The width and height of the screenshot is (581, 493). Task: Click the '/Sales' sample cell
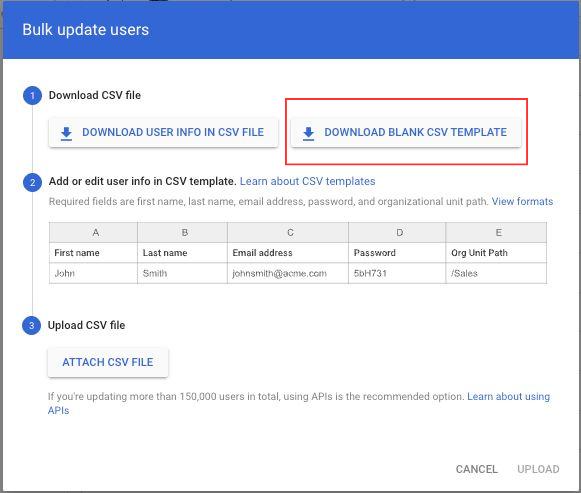tap(496, 273)
